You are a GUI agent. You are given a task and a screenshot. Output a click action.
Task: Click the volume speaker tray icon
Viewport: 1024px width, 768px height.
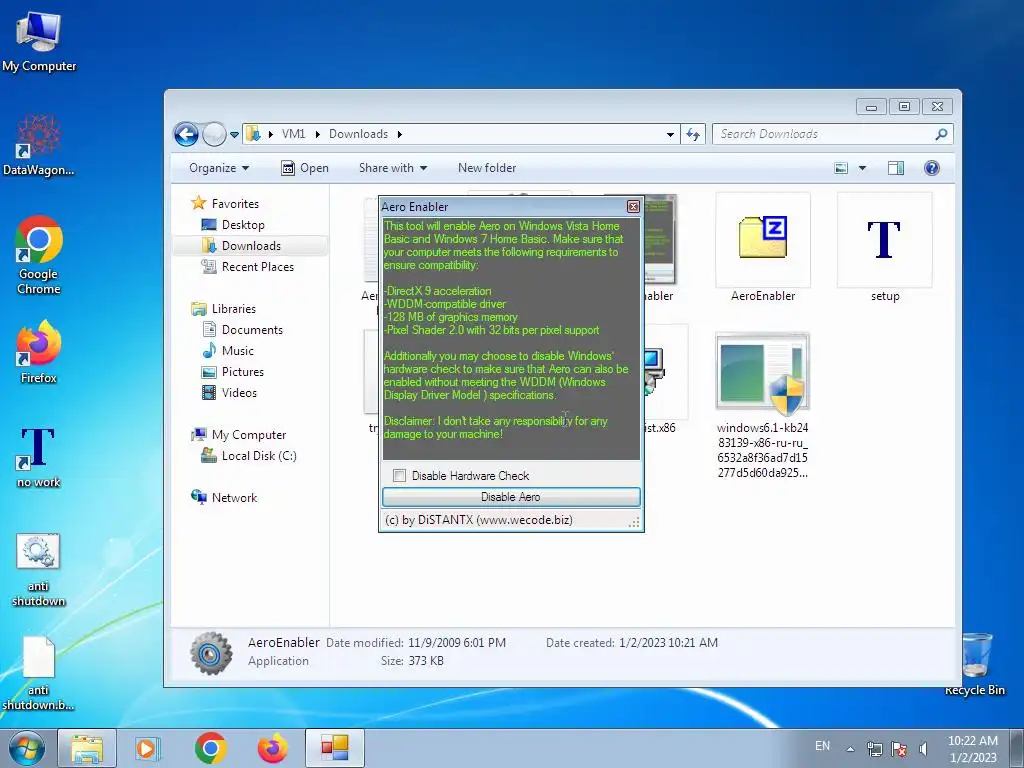[923, 748]
